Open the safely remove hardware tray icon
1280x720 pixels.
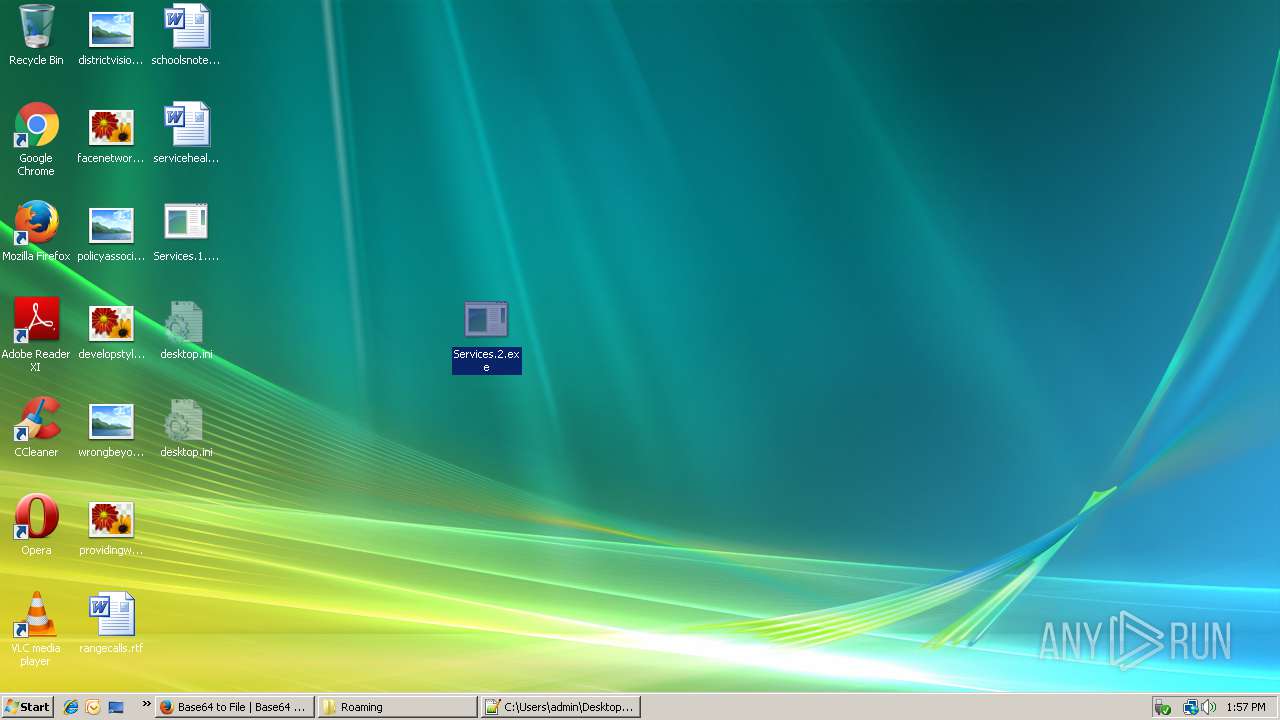coord(1162,707)
